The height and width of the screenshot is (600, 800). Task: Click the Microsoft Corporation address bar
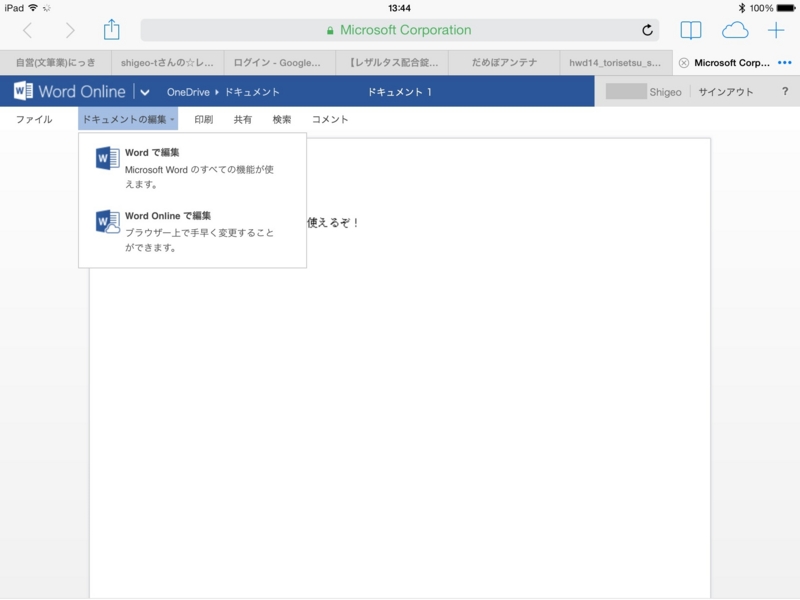[400, 28]
